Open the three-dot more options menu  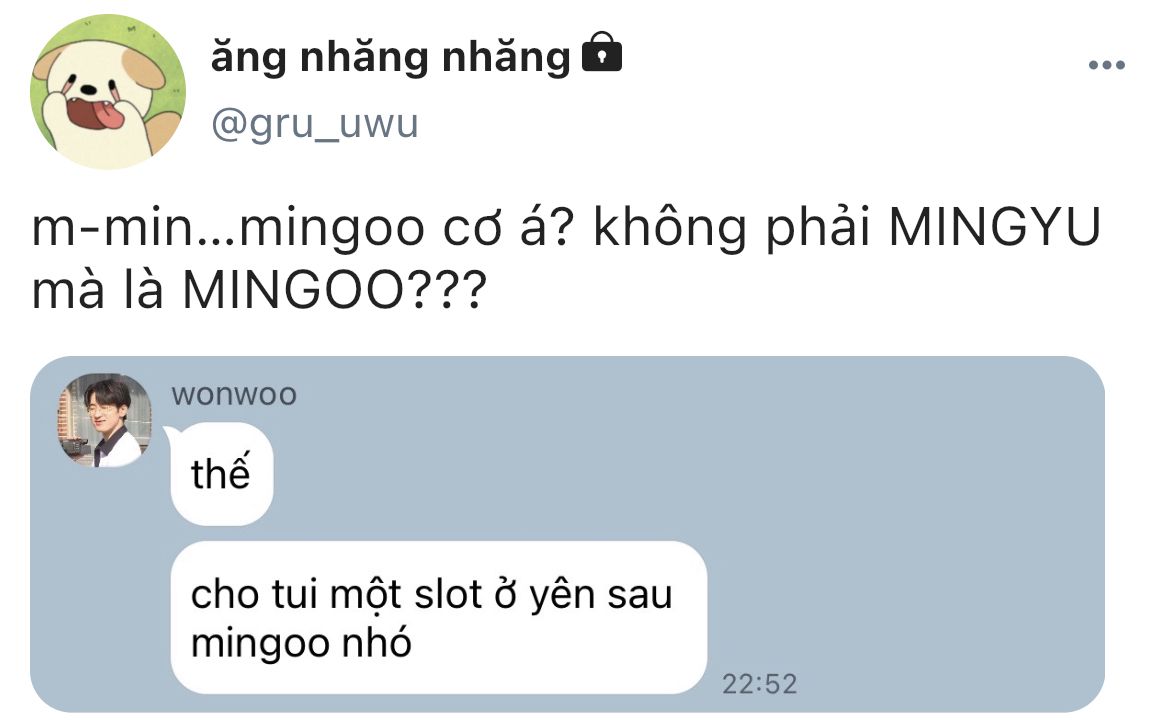[x=1106, y=65]
